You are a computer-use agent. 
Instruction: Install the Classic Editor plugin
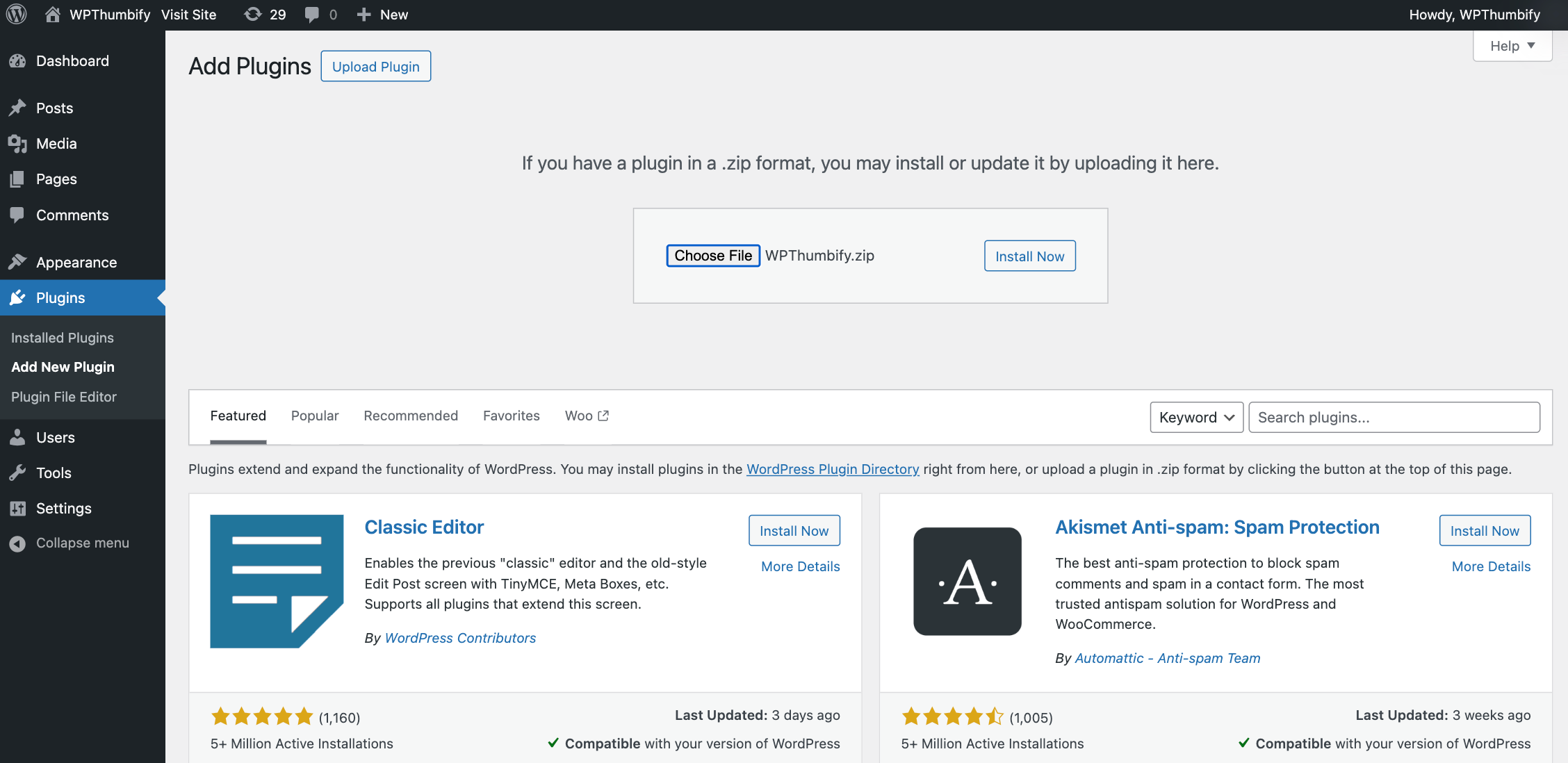click(794, 530)
